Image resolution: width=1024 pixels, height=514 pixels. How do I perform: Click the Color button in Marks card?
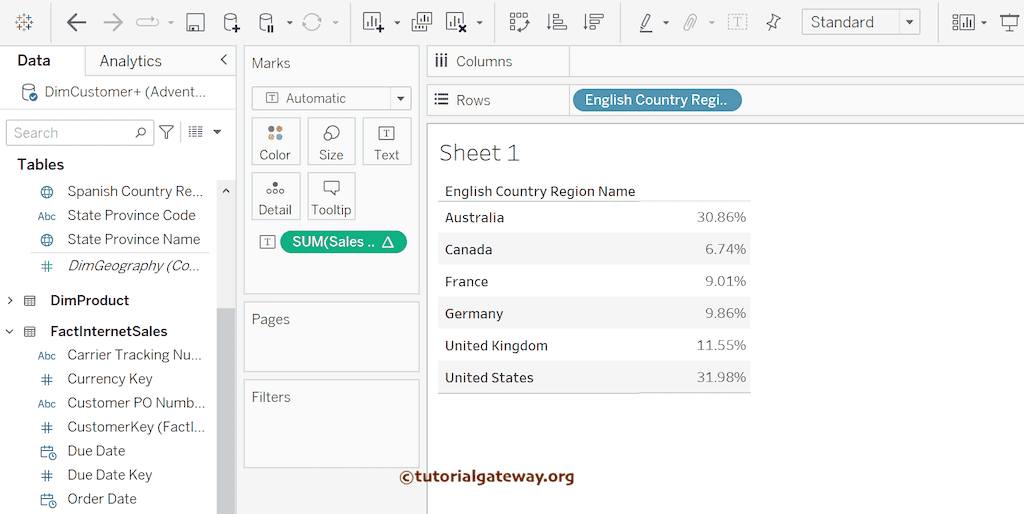point(275,141)
